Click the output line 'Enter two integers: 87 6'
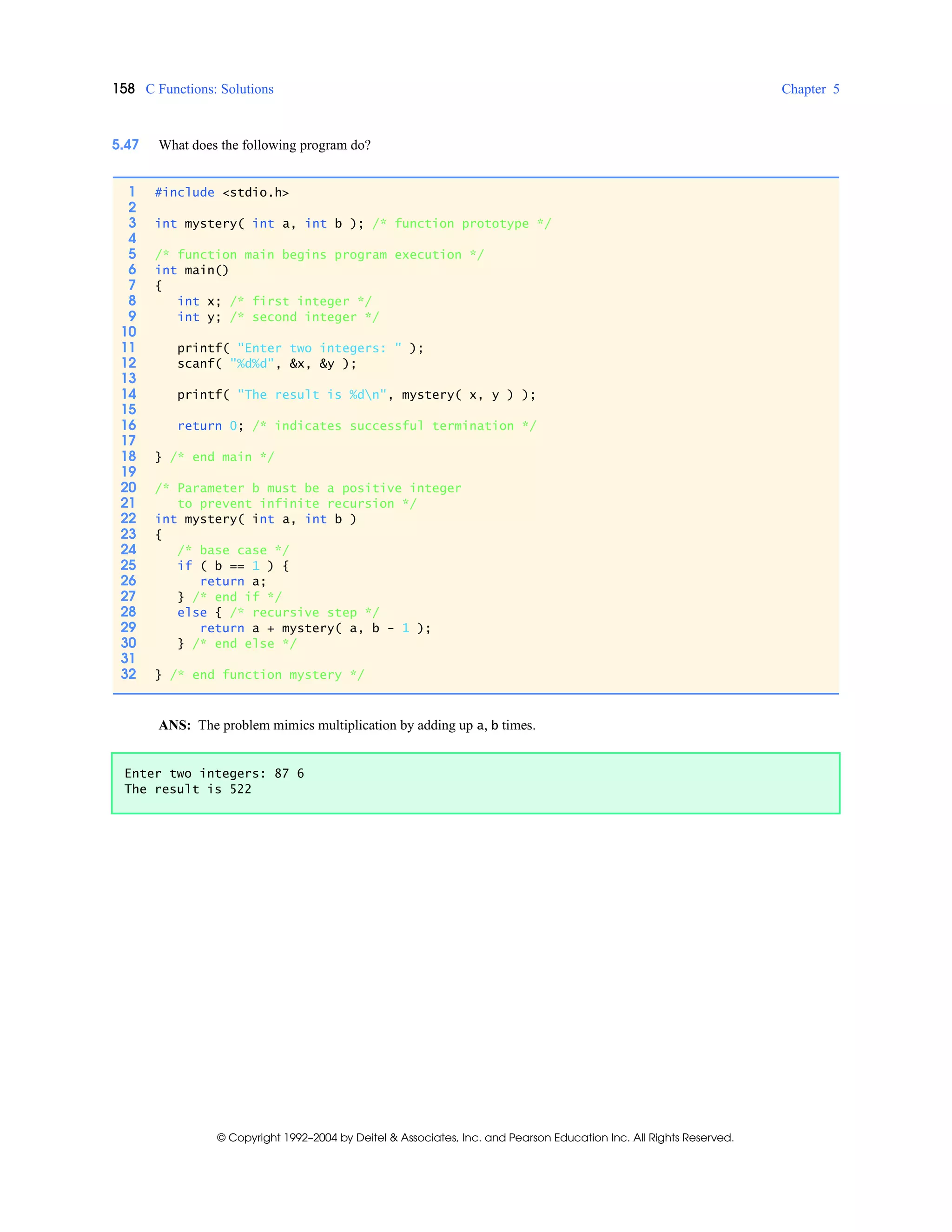The image size is (952, 1232). tap(214, 774)
